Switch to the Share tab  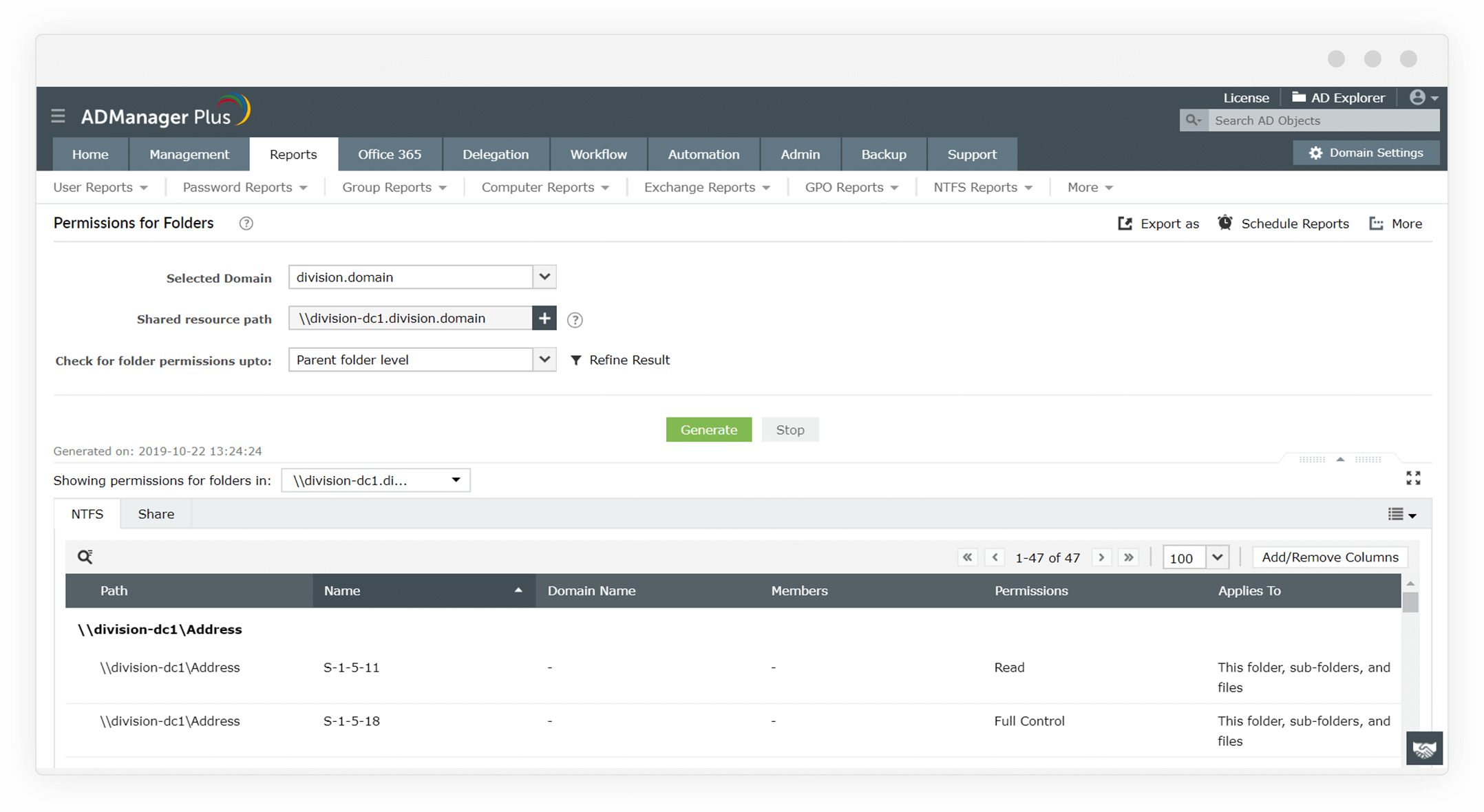[156, 514]
